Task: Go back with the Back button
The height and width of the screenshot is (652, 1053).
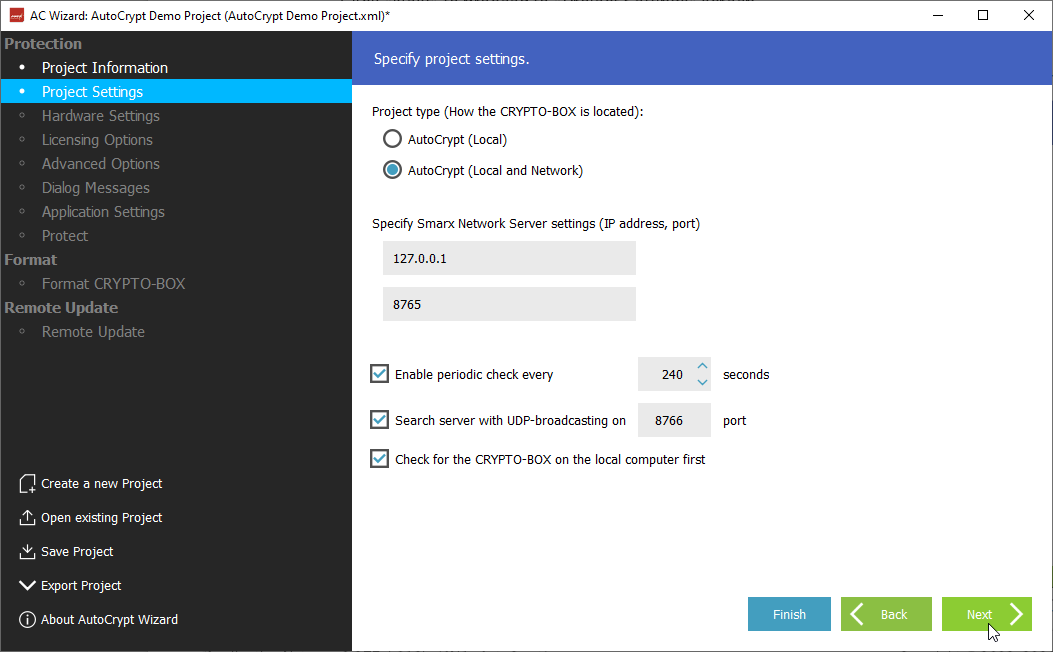Action: (886, 614)
